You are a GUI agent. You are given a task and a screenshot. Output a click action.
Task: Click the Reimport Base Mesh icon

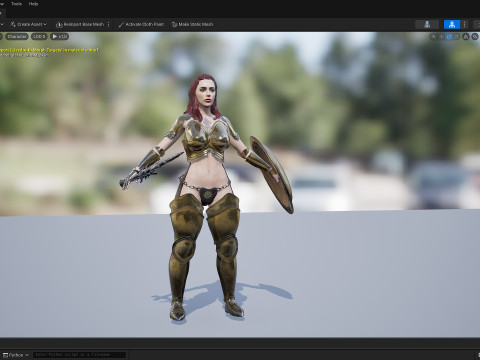pos(59,24)
